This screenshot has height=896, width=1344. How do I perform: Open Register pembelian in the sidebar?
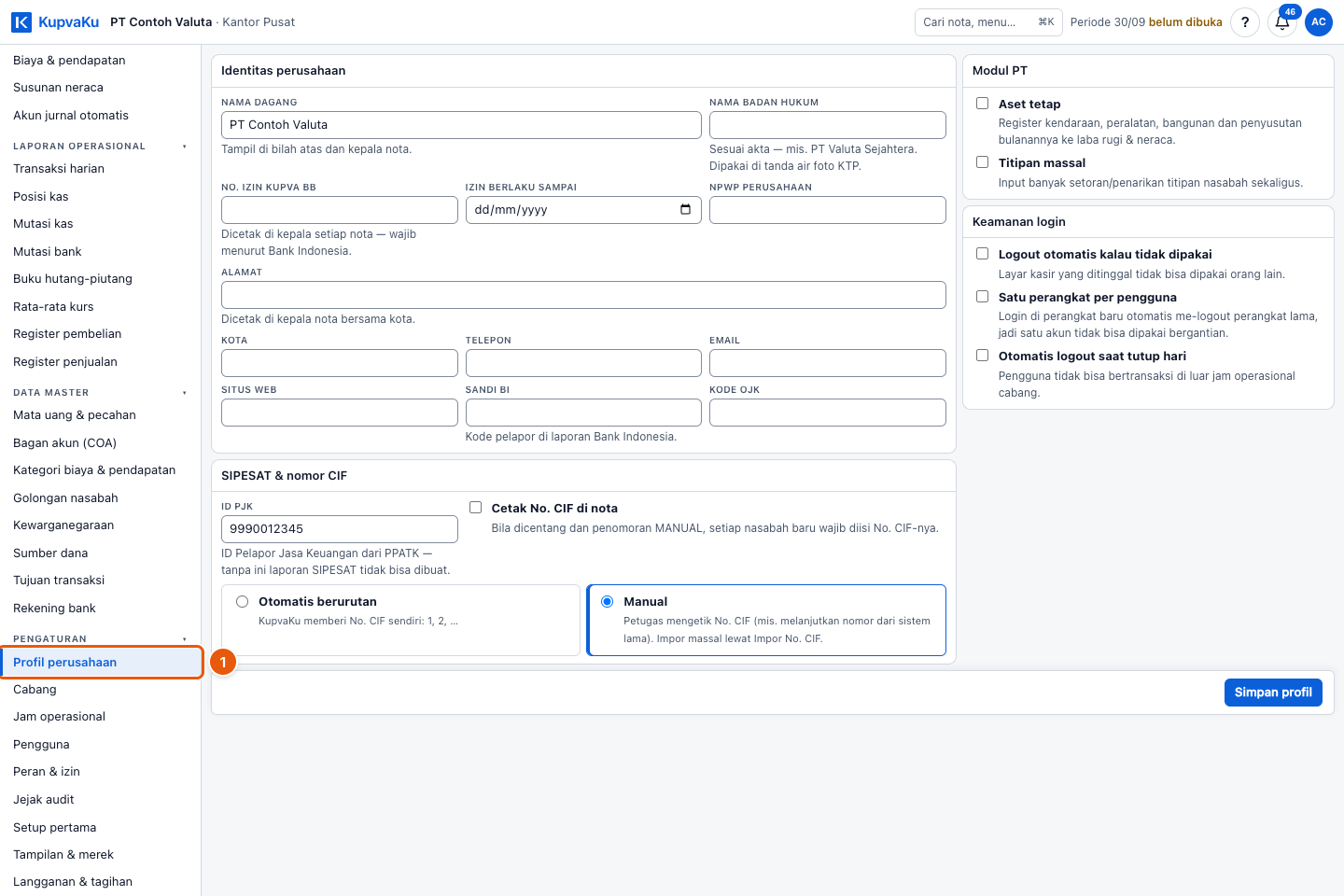click(100, 334)
